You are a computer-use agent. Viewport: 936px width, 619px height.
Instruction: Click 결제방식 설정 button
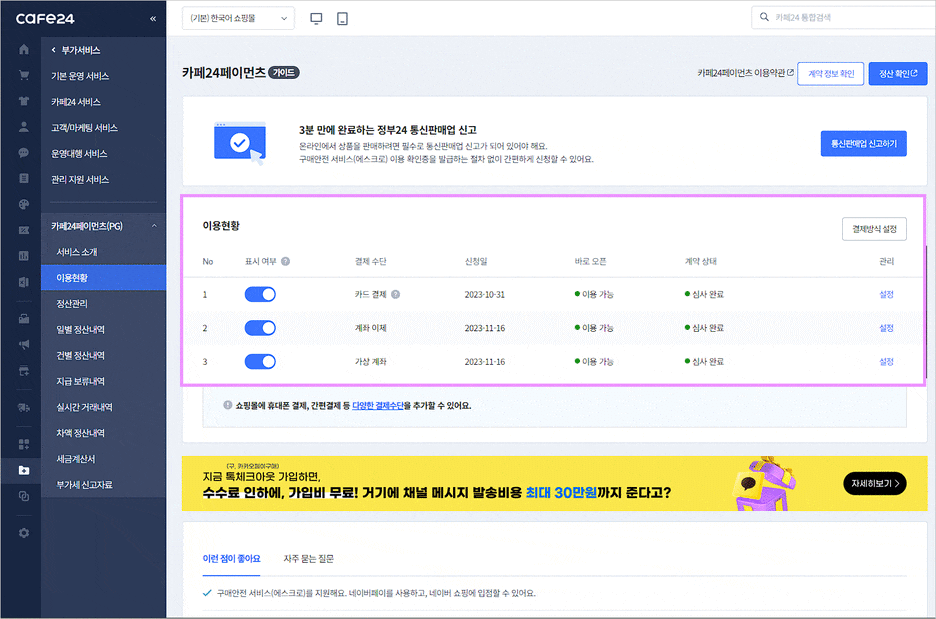[874, 229]
